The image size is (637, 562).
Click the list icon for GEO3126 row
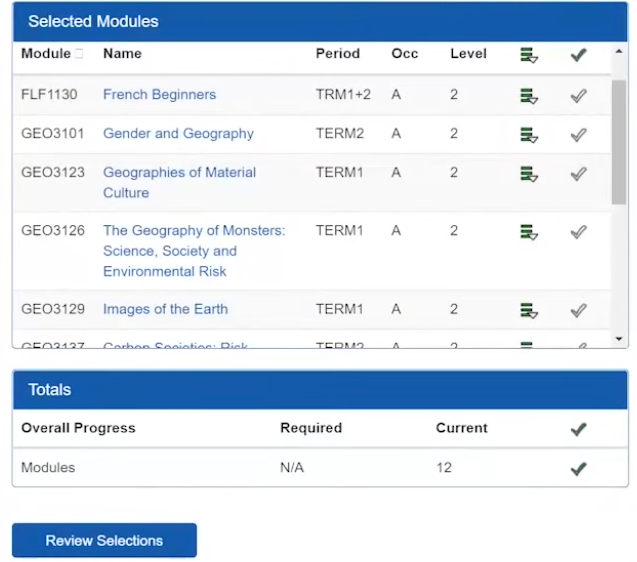point(529,232)
